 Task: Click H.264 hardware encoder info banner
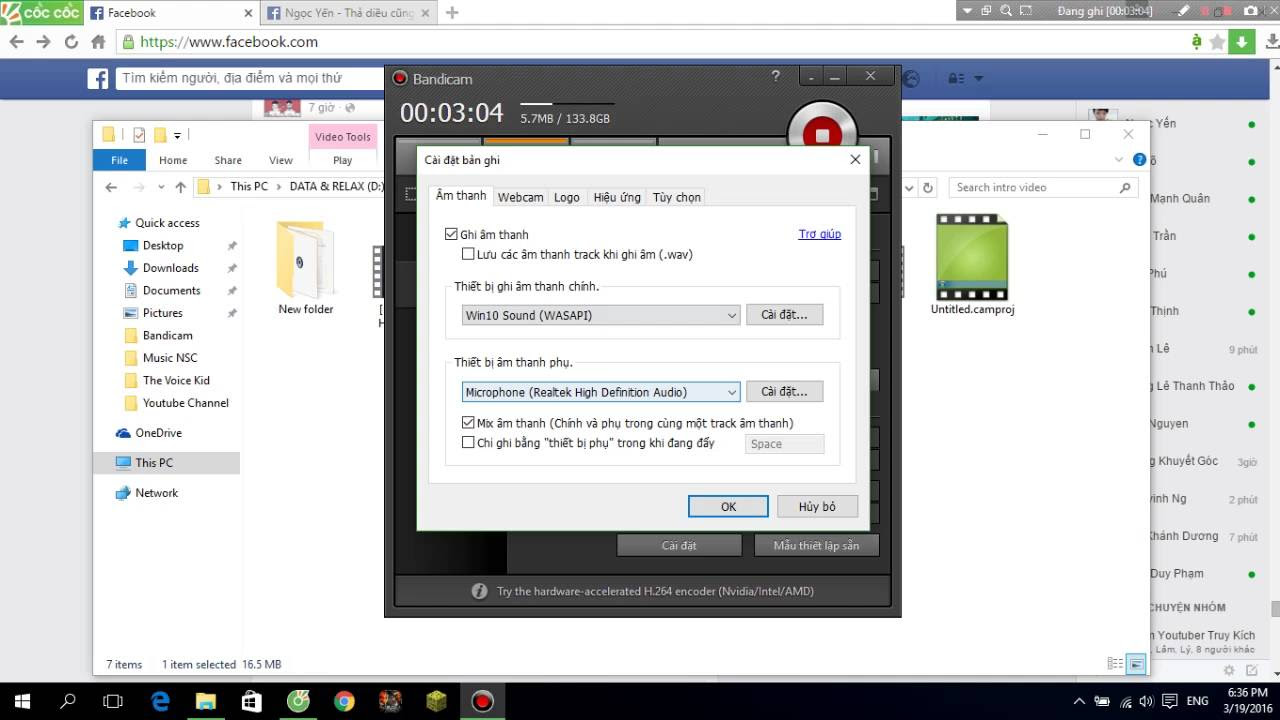click(x=642, y=591)
